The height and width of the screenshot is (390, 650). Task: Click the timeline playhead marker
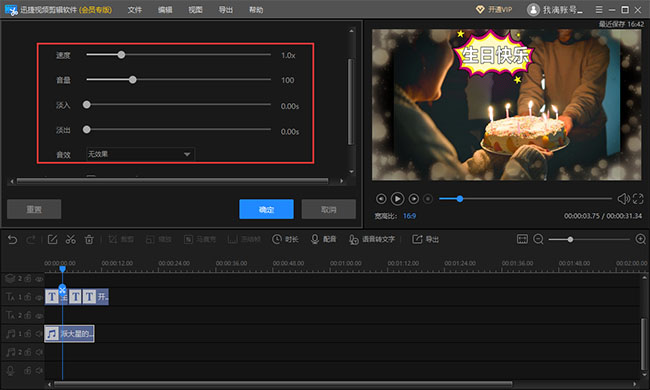pos(62,269)
